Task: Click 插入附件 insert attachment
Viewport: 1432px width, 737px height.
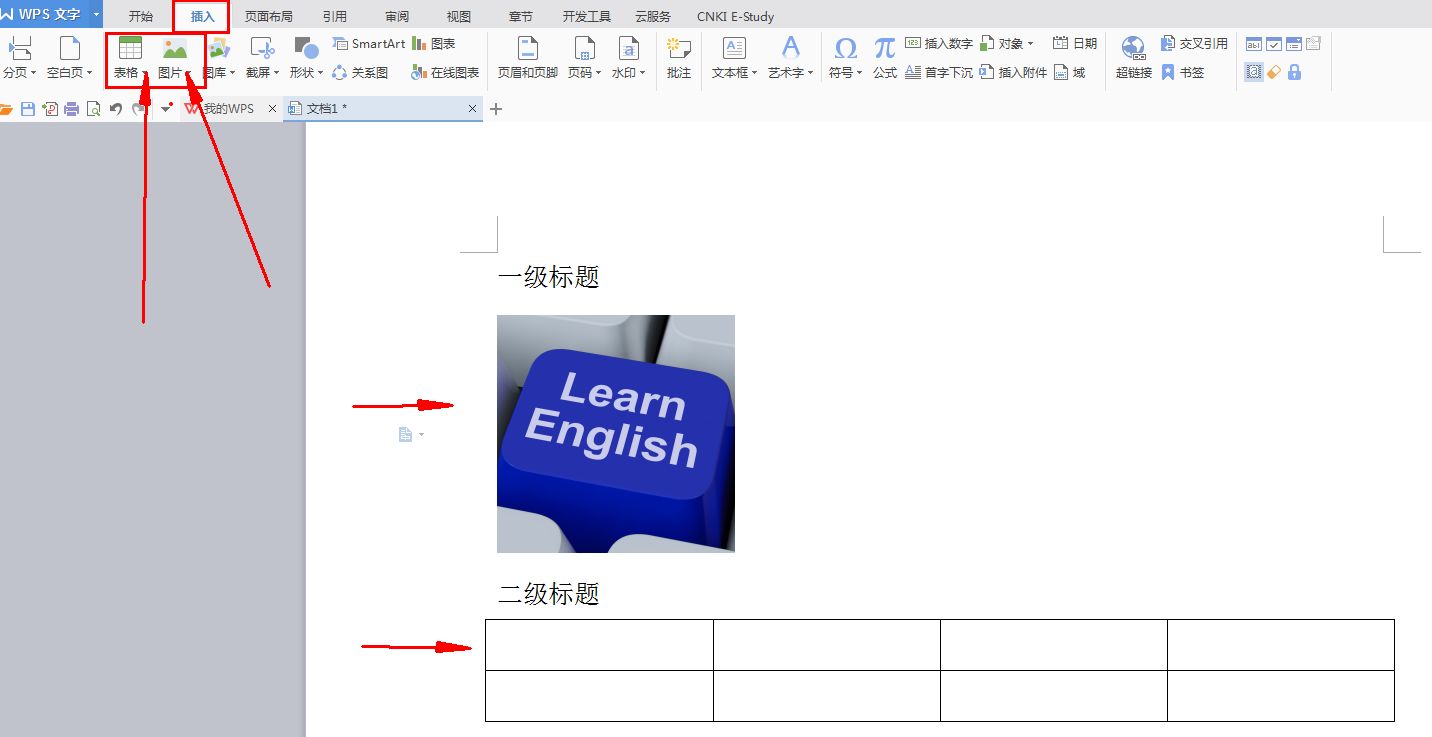Action: coord(1013,73)
